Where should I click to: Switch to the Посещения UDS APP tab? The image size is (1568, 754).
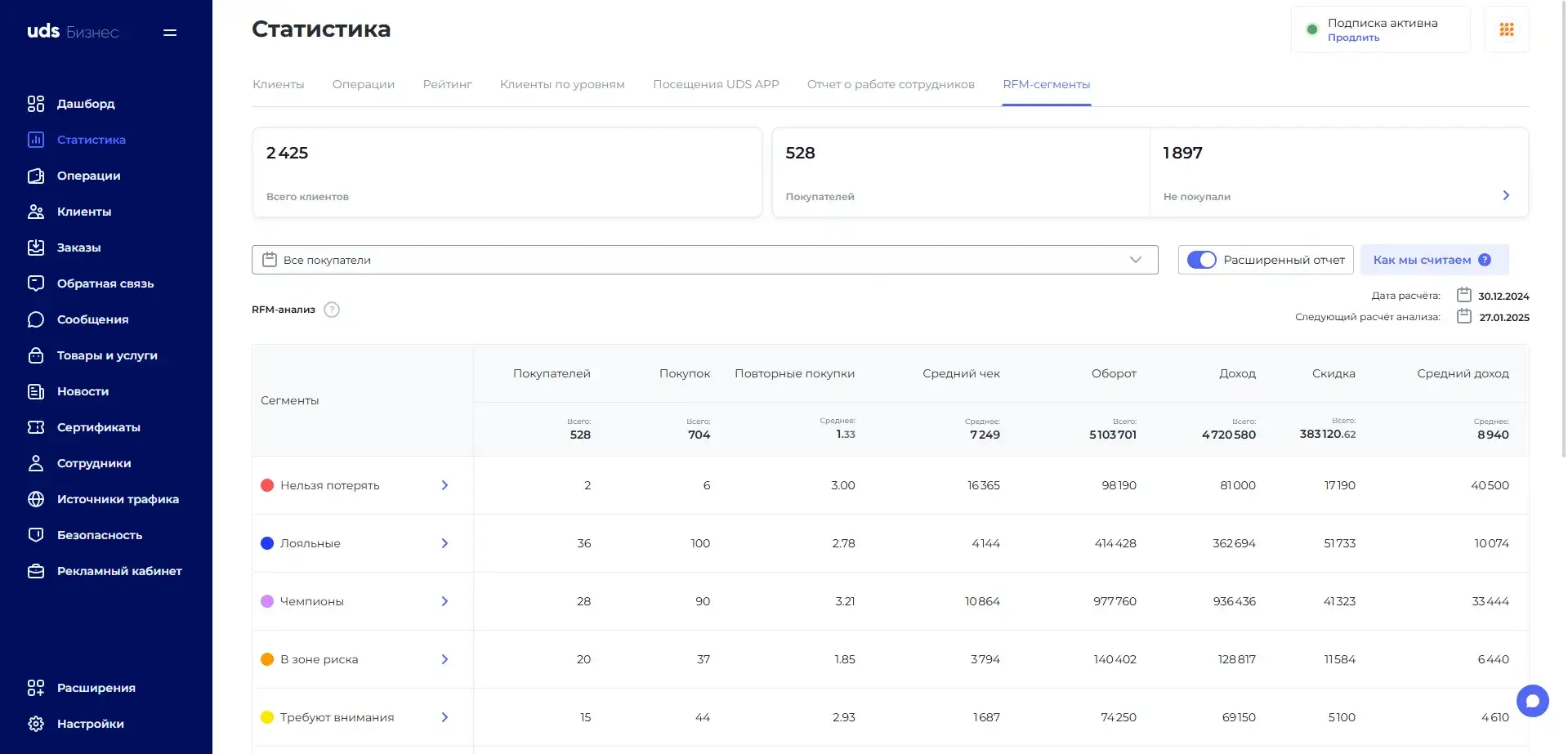coord(716,84)
